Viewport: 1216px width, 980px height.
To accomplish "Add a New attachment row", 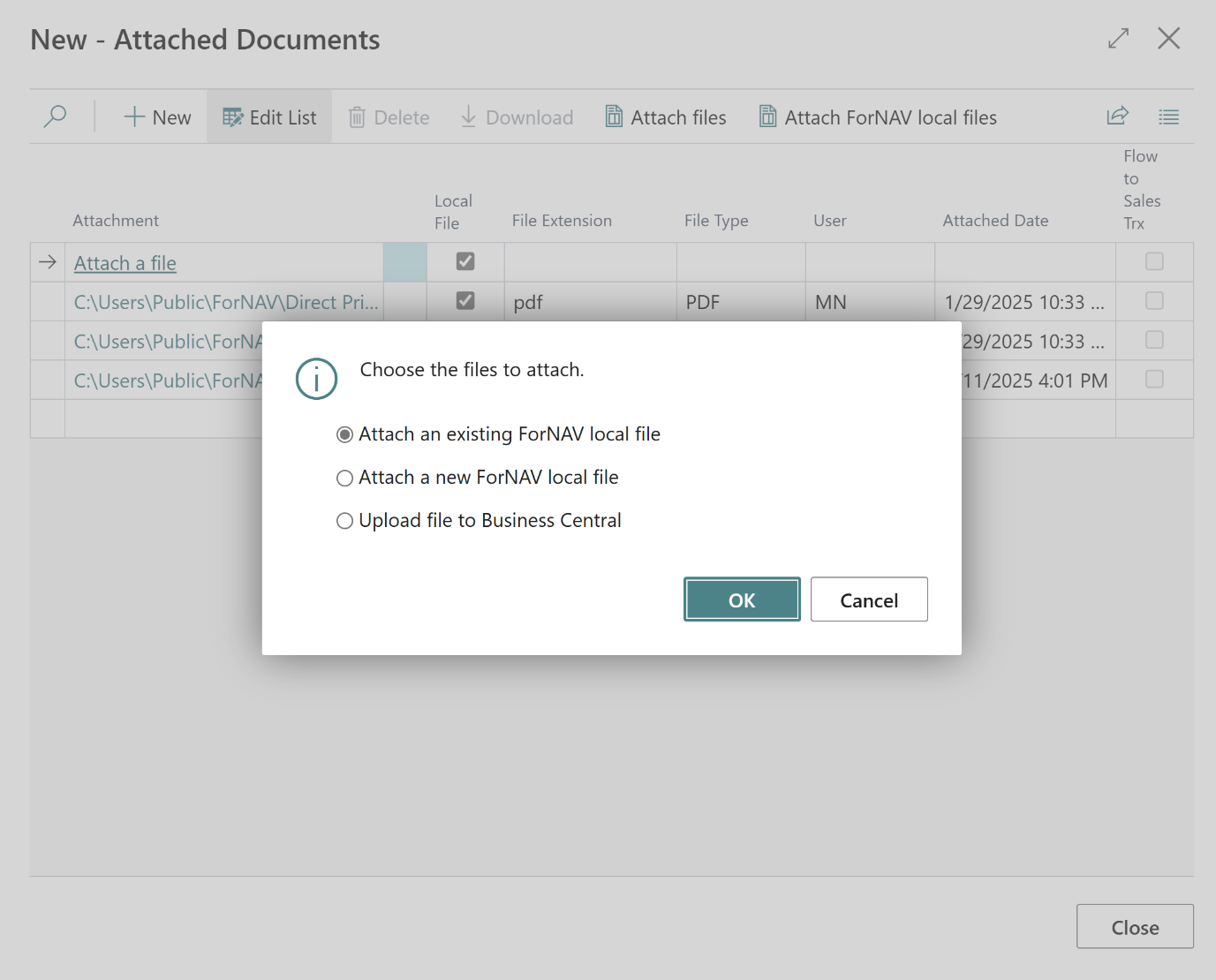I will pos(158,117).
